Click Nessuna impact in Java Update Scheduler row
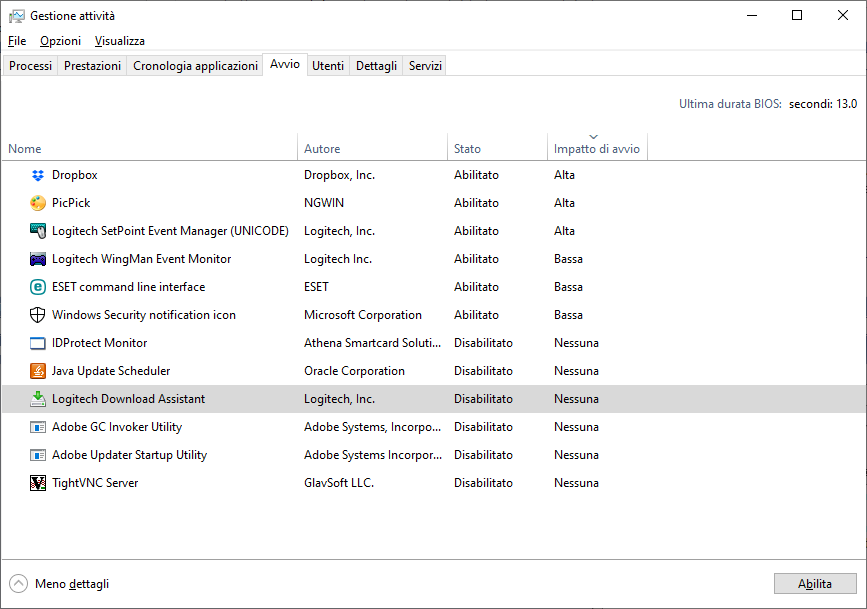This screenshot has width=867, height=609. tap(576, 371)
